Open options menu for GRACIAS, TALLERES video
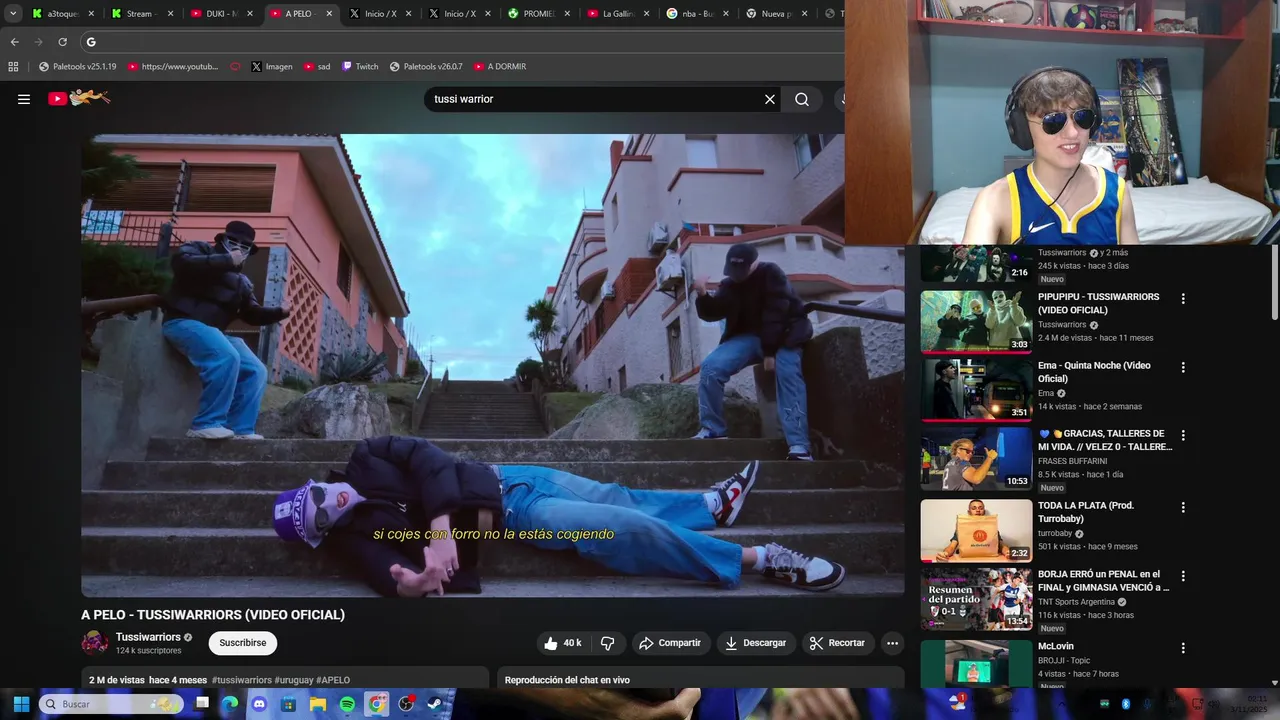This screenshot has height=720, width=1280. click(1183, 436)
